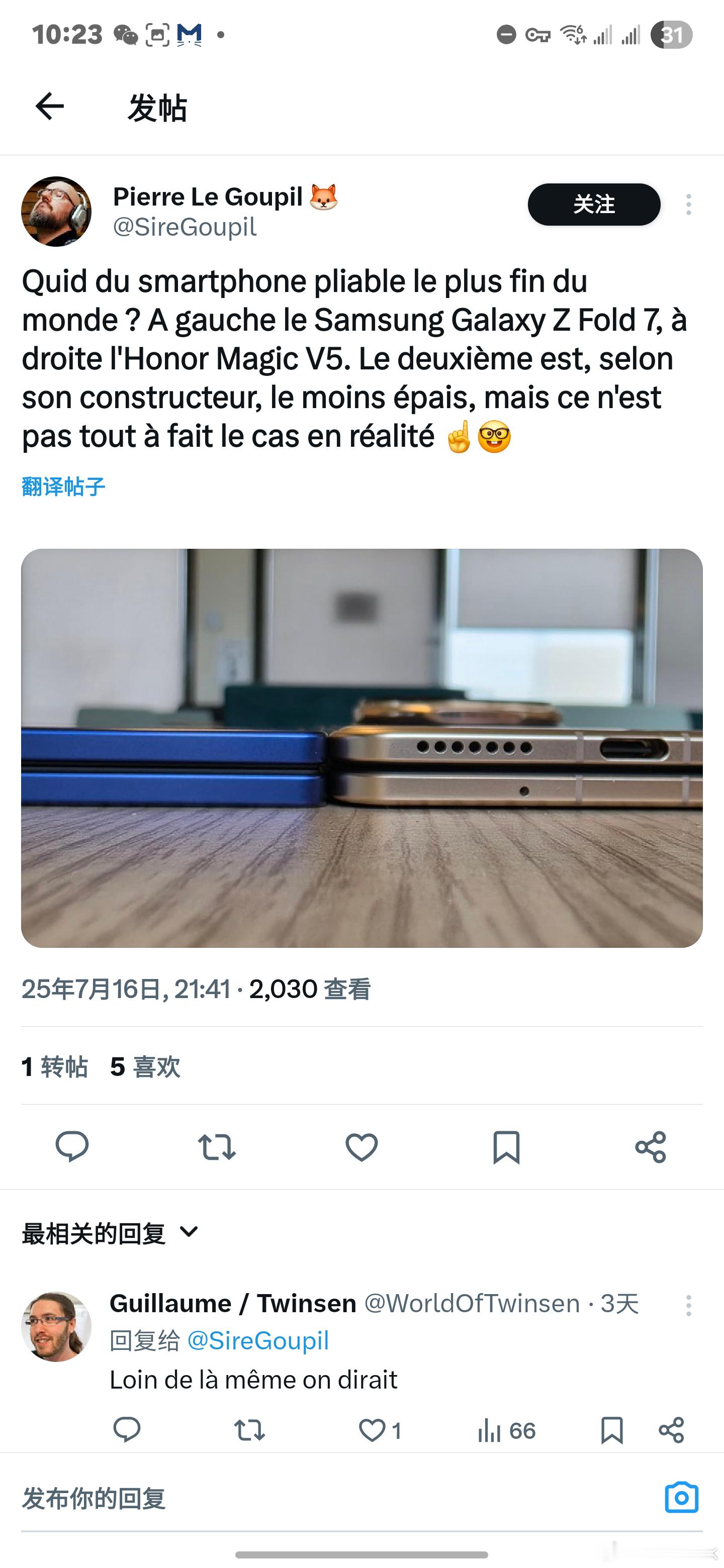Like the main post with heart icon

point(361,1147)
